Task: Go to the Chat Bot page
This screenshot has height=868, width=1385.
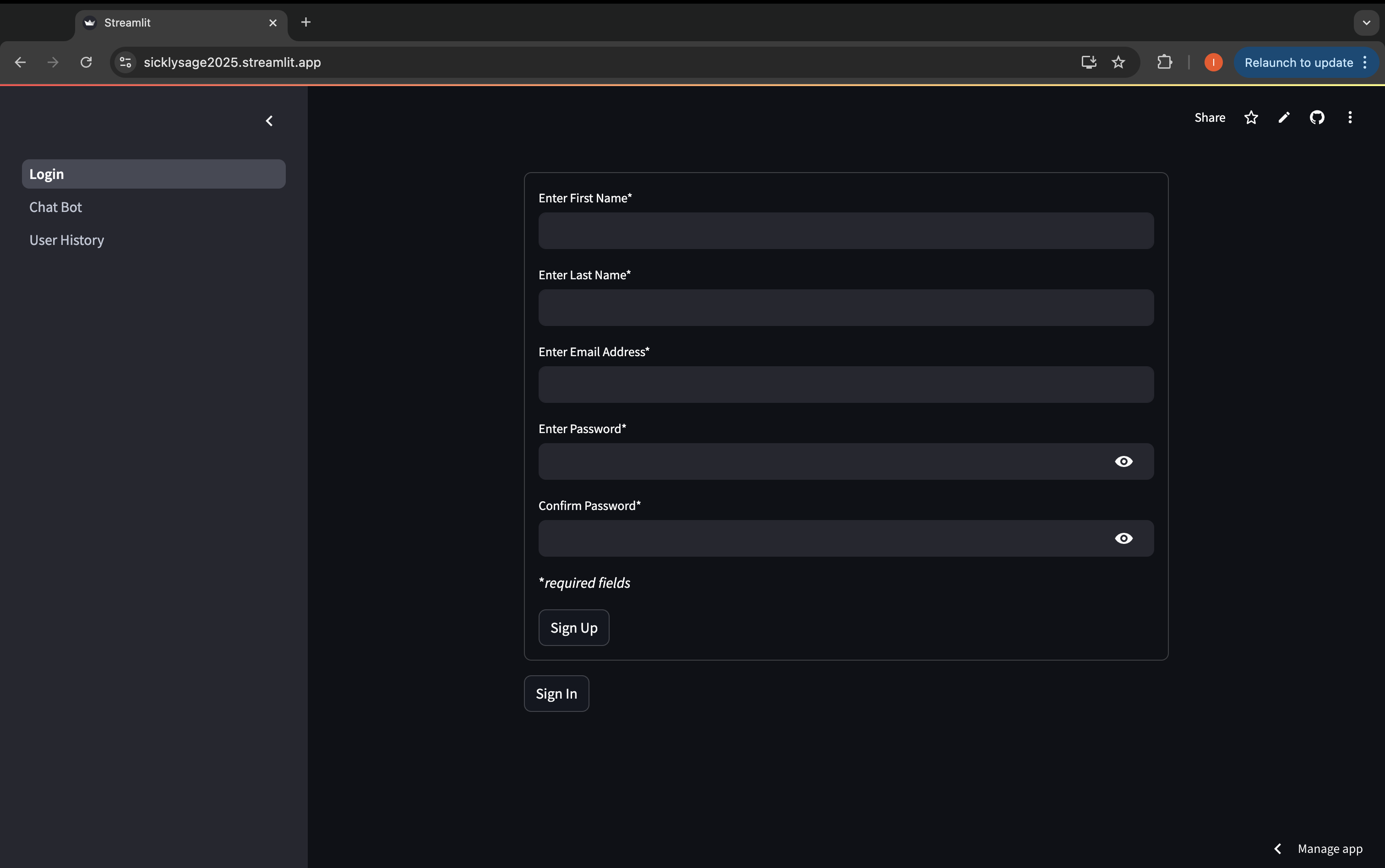Action: pos(56,207)
